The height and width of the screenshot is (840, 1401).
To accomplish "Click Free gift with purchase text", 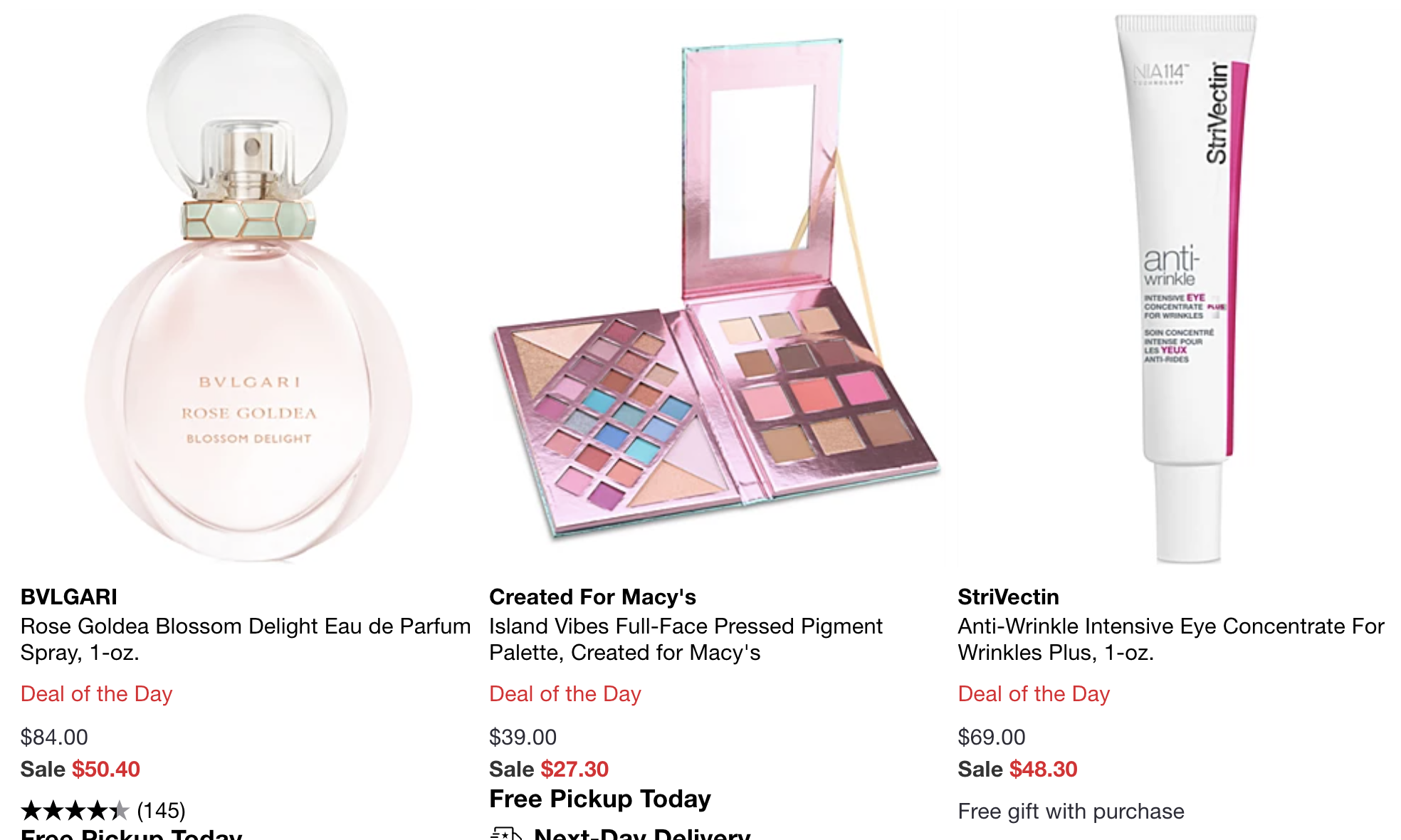I will tap(1071, 811).
